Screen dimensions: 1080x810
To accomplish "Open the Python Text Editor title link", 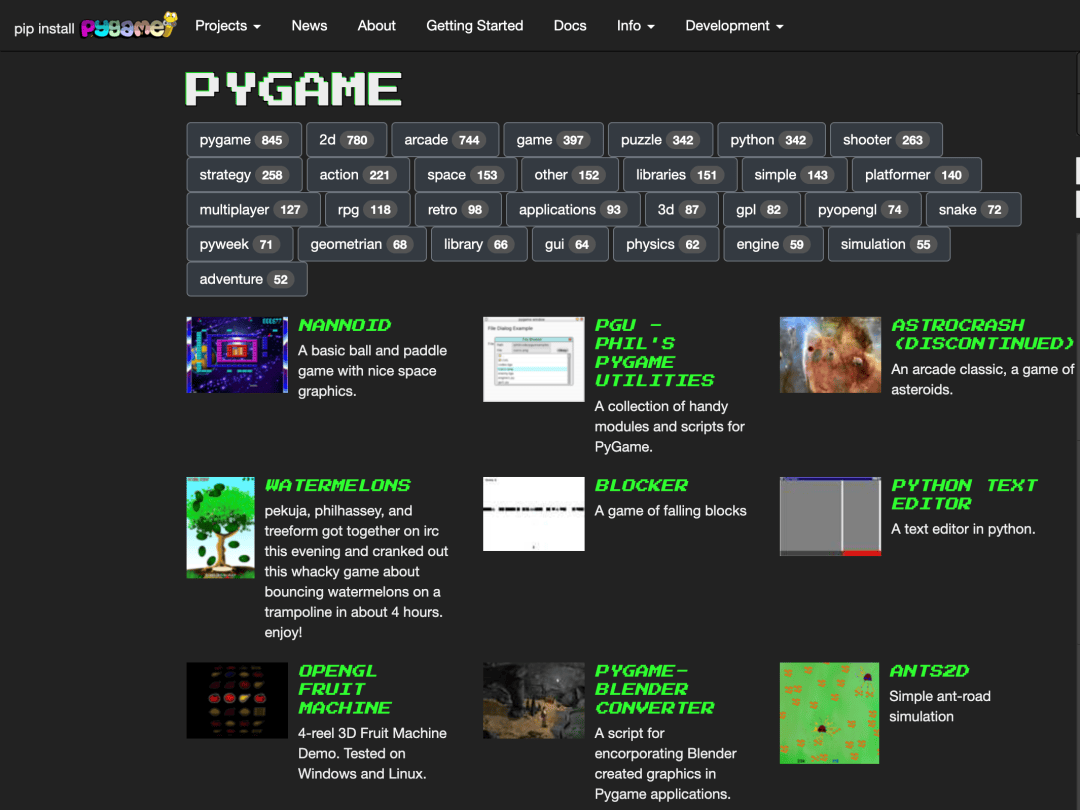I will [x=964, y=495].
